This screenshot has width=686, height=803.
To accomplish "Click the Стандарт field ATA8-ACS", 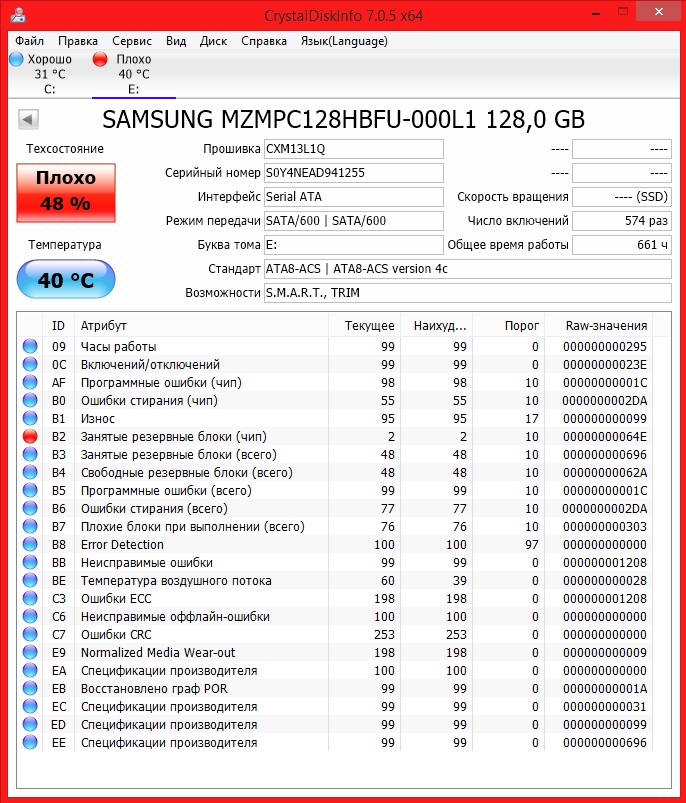I will (x=468, y=269).
